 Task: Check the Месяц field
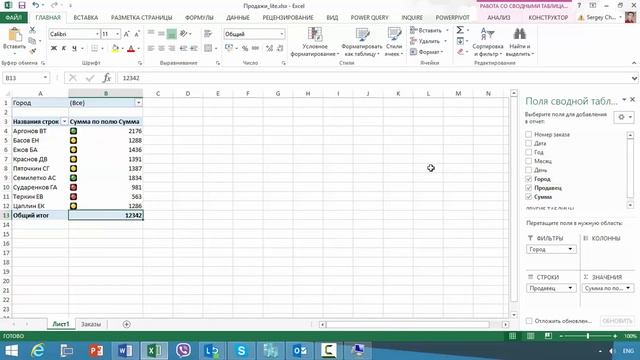coord(529,161)
